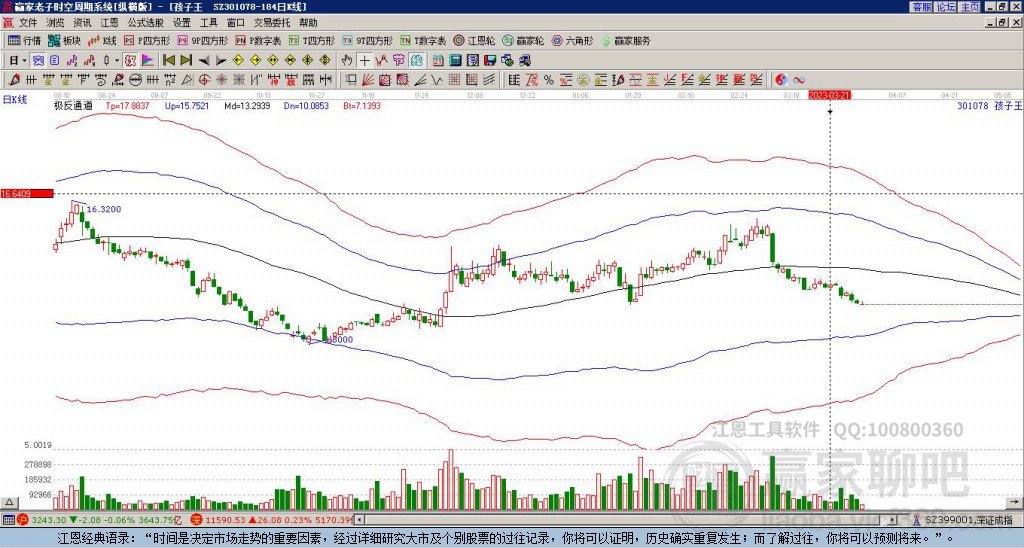1024x548 pixels.
Task: Click the 论坛 forum button
Action: 946,6
